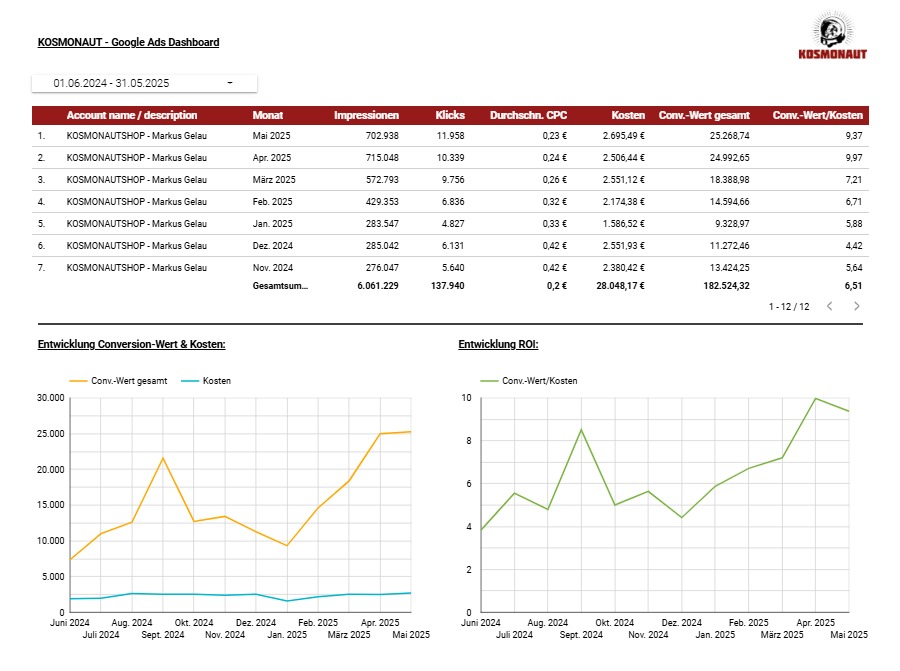This screenshot has width=900, height=671.
Task: Select the Nov. 2024 month cell
Action: tap(273, 268)
